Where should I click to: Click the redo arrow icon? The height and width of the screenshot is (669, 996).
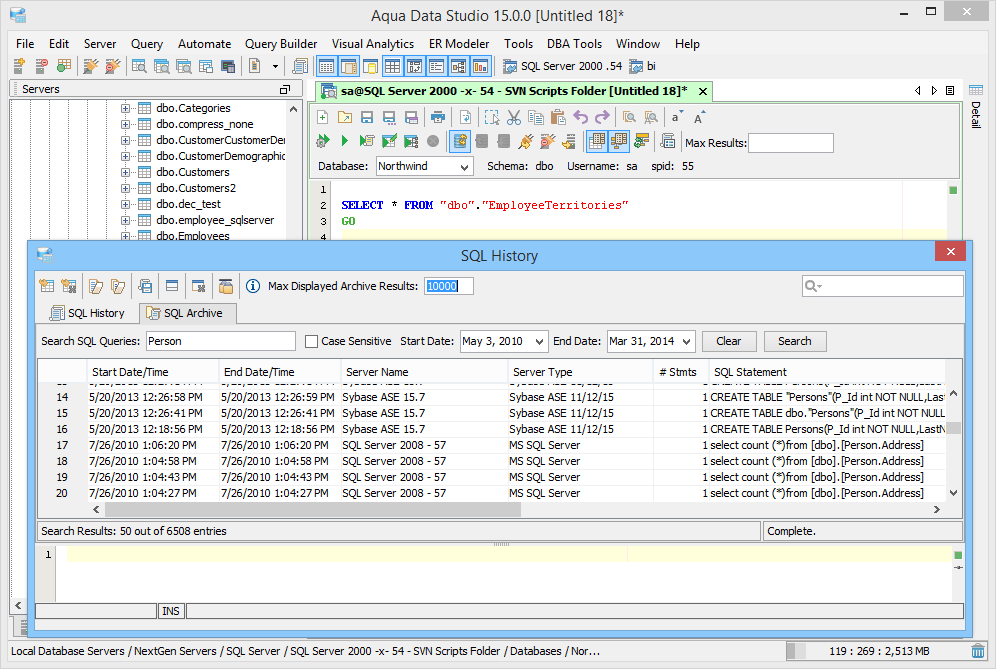tap(602, 117)
